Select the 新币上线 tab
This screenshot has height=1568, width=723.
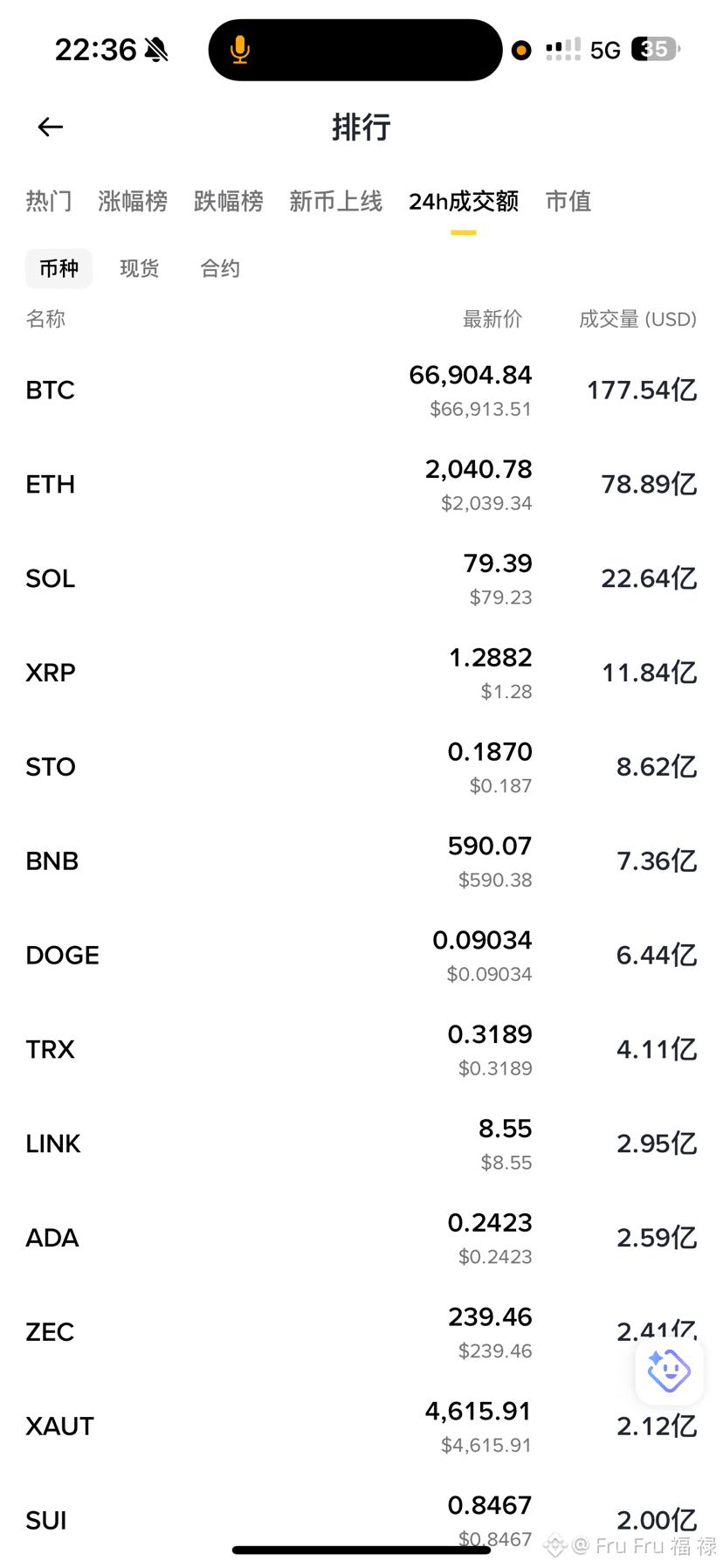pyautogui.click(x=336, y=202)
